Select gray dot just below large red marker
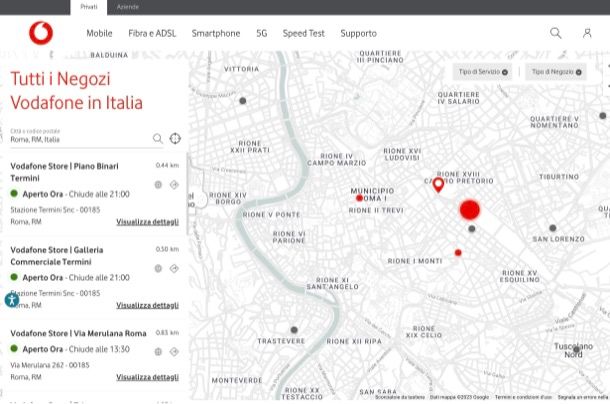Screen dimensions: 610x404 click(x=472, y=228)
